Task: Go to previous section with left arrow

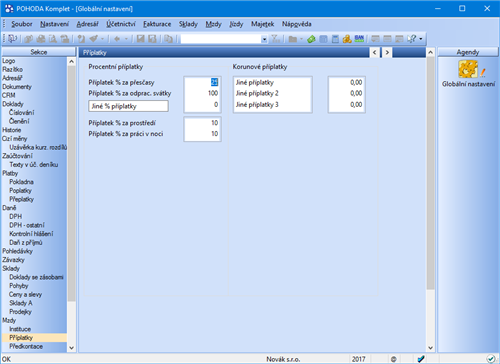Action: [x=375, y=52]
